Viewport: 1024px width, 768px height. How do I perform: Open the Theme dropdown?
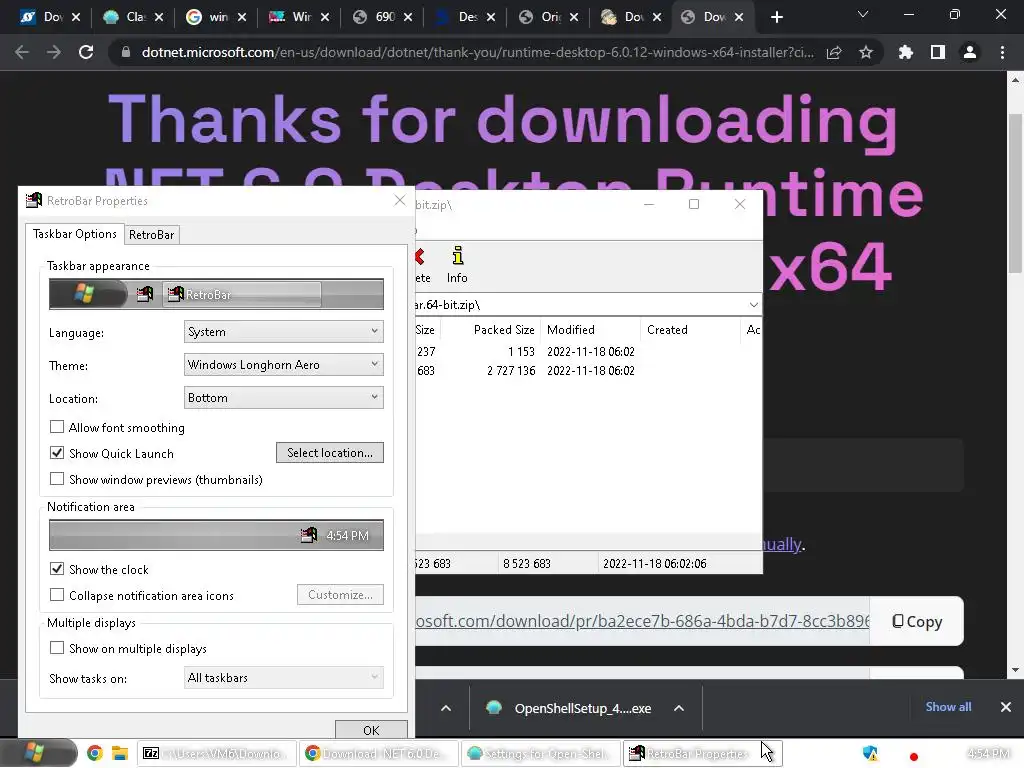pyautogui.click(x=283, y=364)
